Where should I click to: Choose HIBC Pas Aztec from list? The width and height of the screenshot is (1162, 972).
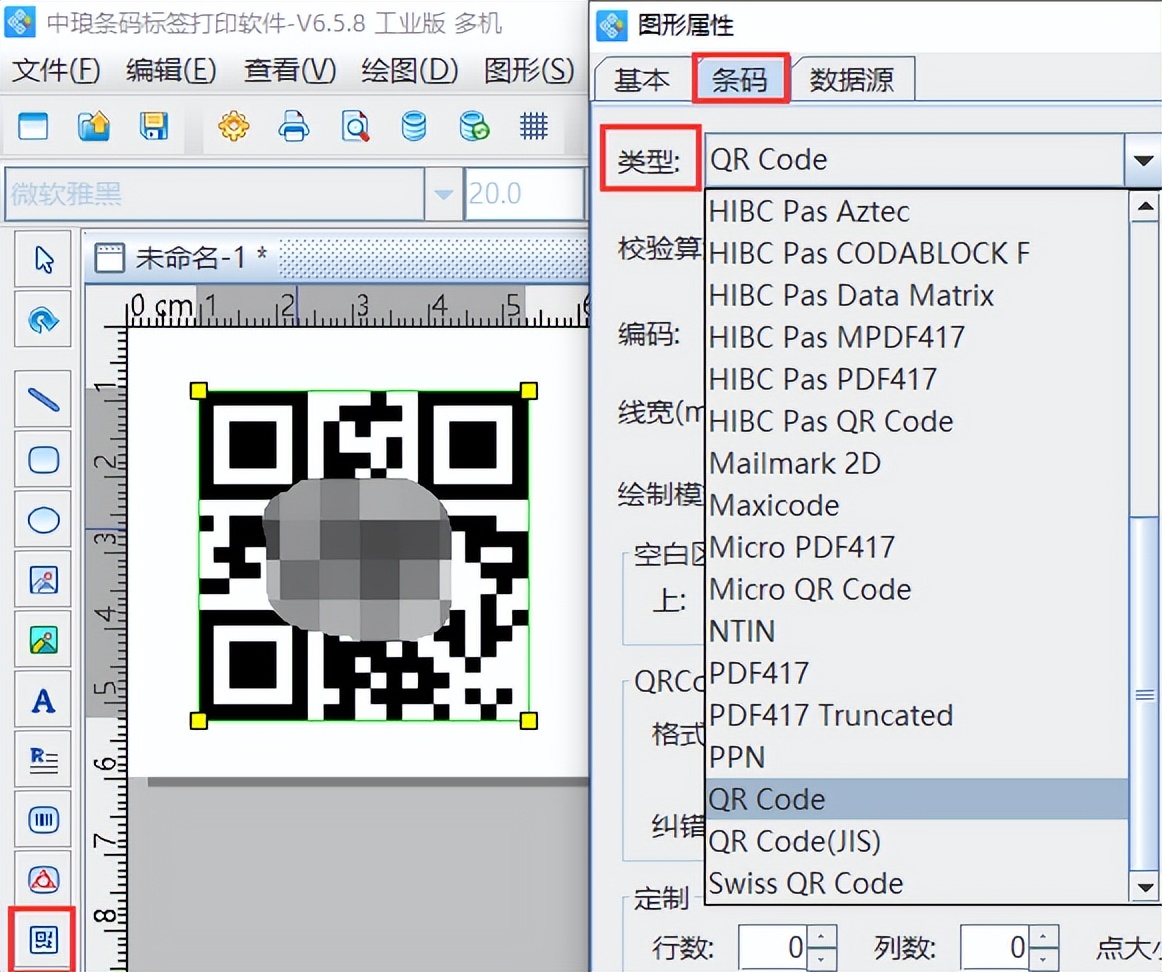[x=916, y=212]
